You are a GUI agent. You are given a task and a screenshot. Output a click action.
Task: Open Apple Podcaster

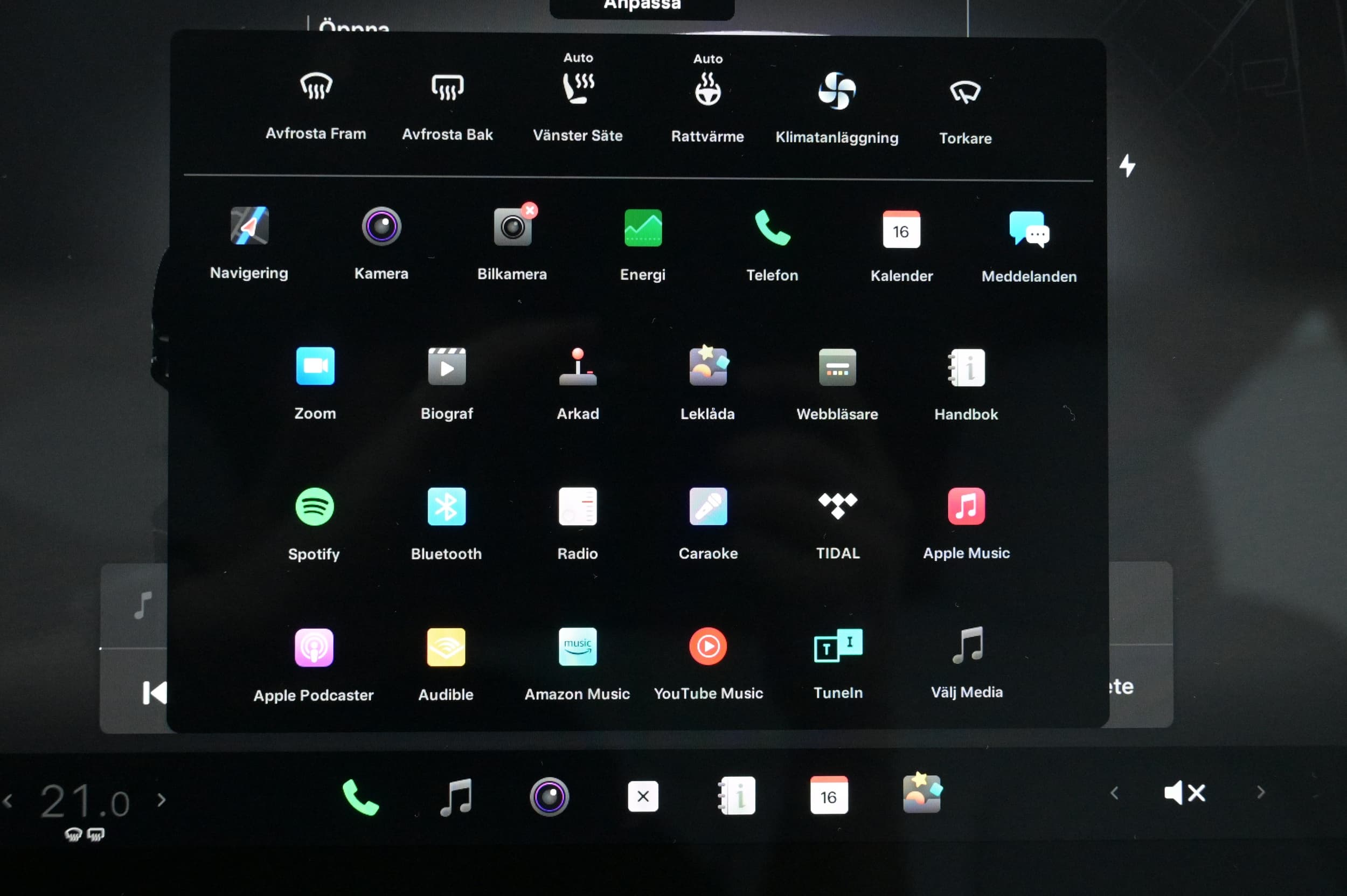pyautogui.click(x=314, y=648)
